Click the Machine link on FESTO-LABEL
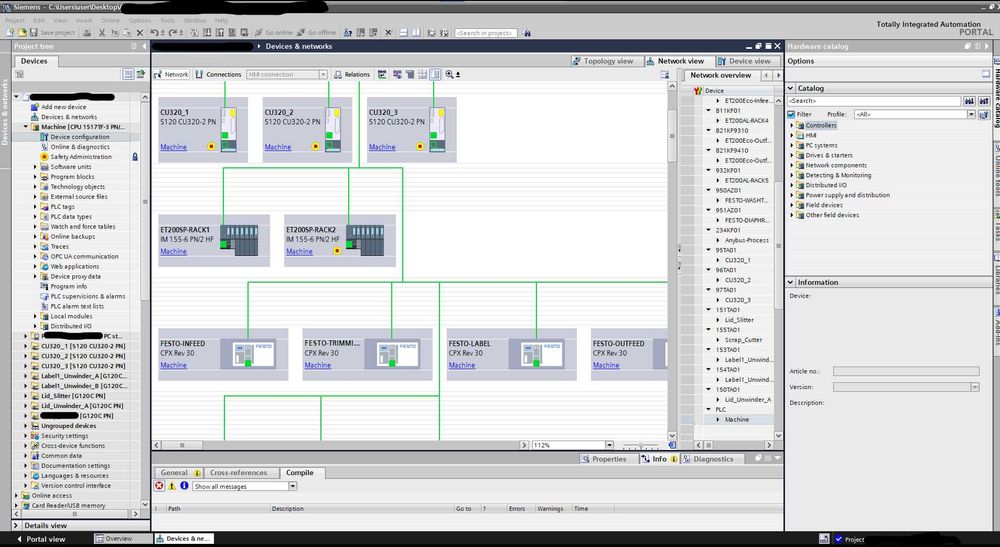1000x547 pixels. (x=462, y=365)
